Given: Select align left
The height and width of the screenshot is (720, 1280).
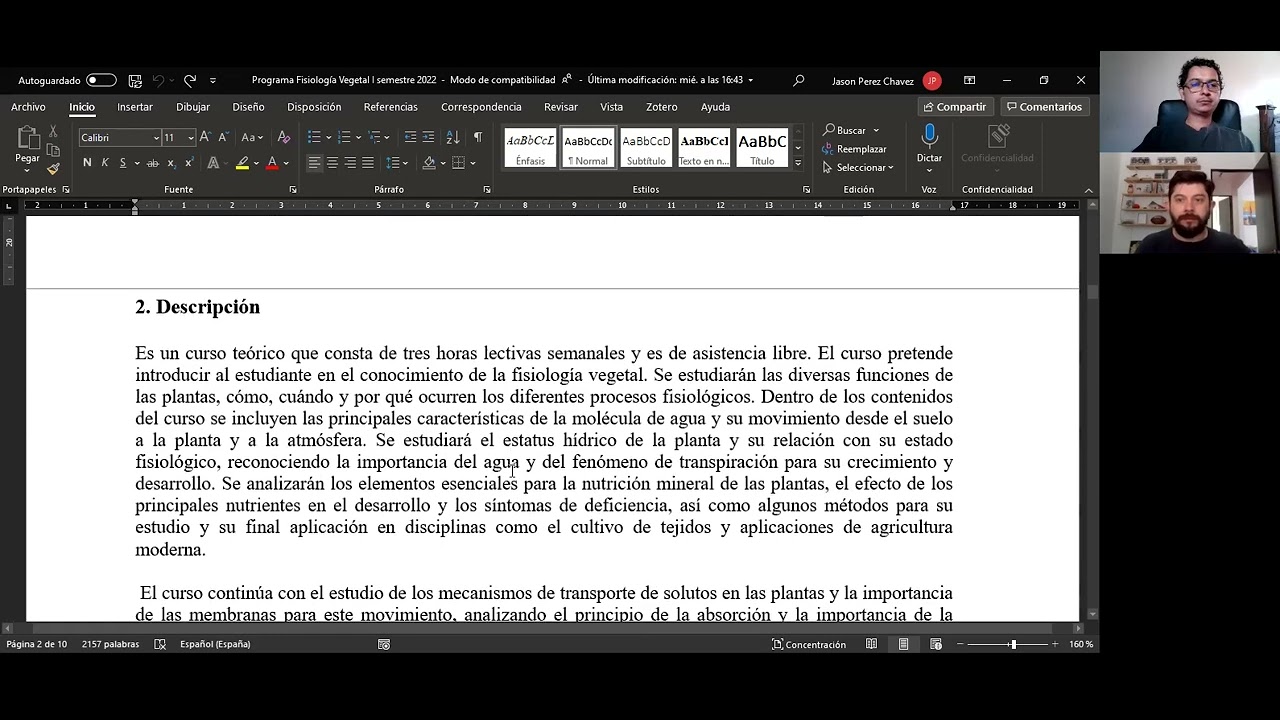Looking at the screenshot, I should (x=314, y=163).
